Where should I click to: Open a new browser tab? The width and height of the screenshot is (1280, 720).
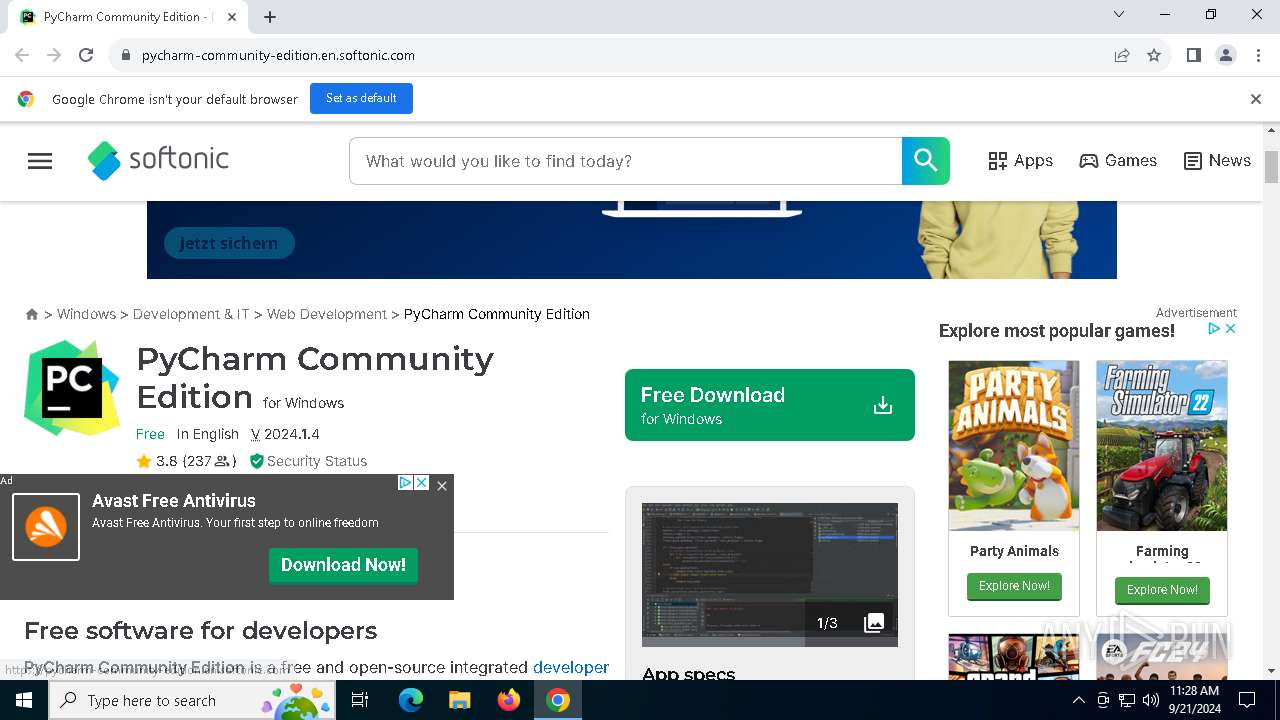(270, 17)
